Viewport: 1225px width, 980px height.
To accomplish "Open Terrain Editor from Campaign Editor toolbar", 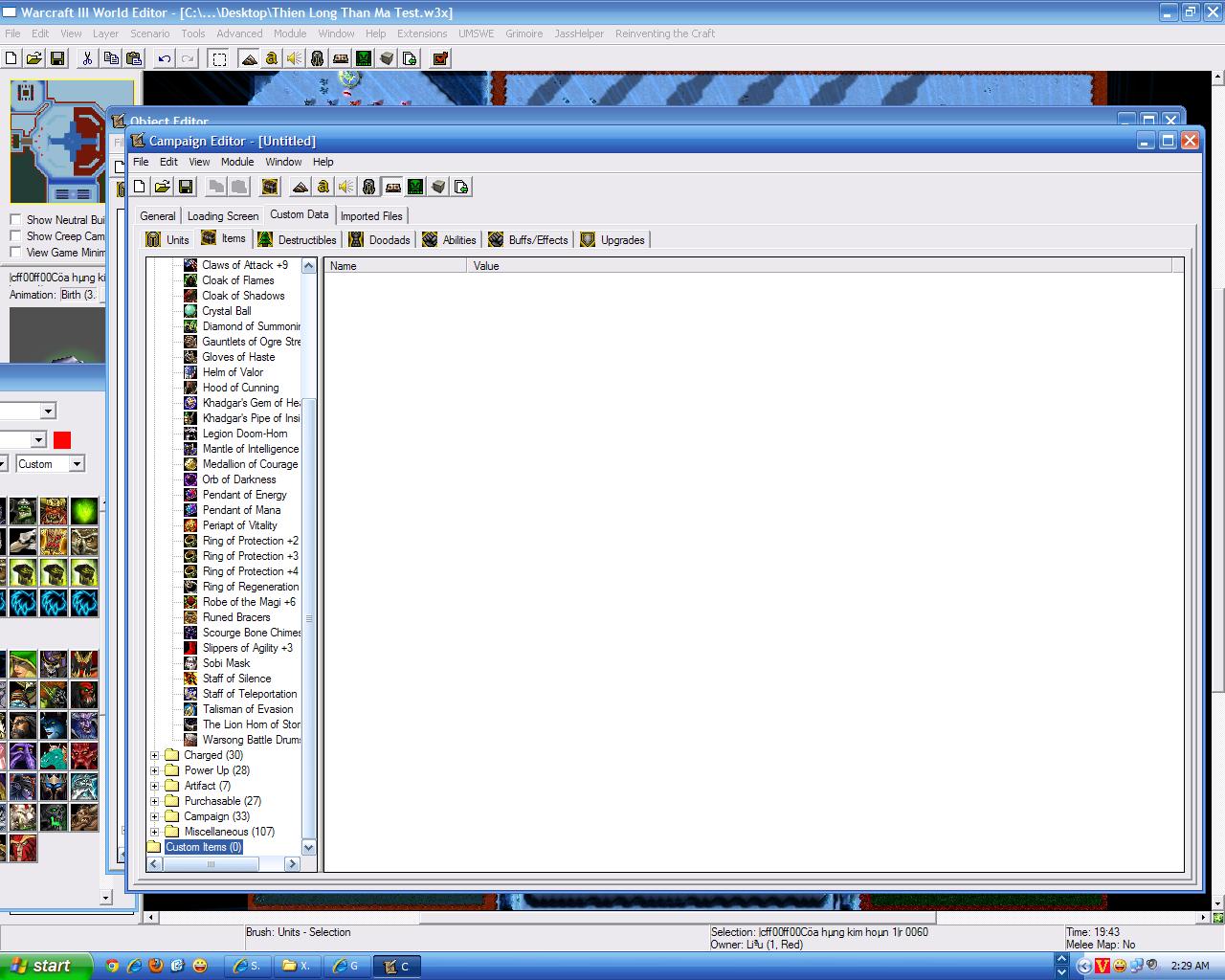I will [x=301, y=187].
